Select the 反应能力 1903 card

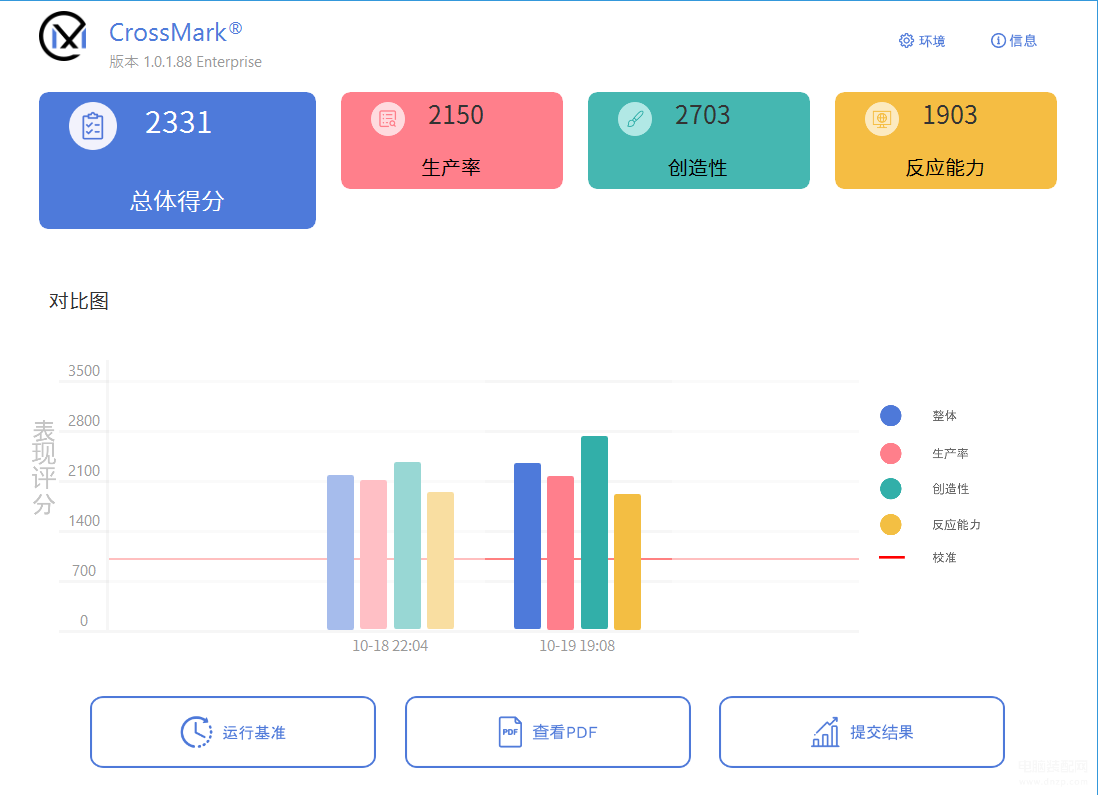(945, 140)
